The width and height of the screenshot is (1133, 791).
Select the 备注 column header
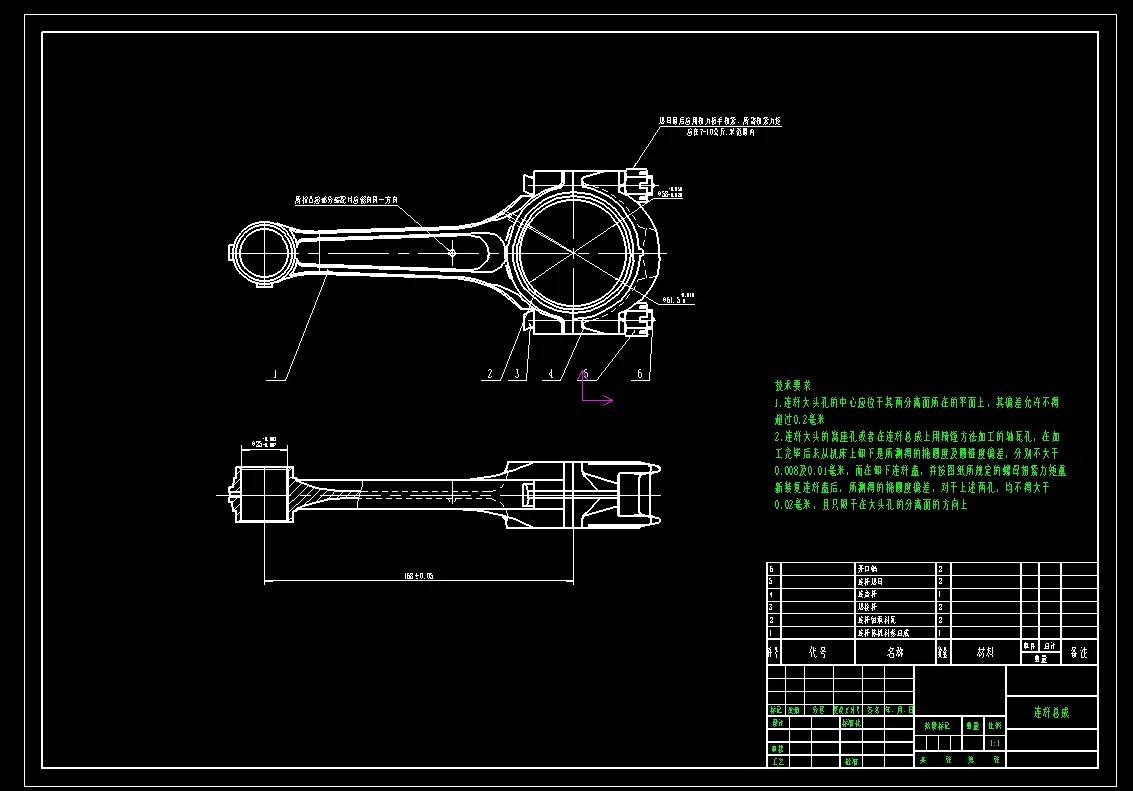coord(1079,652)
